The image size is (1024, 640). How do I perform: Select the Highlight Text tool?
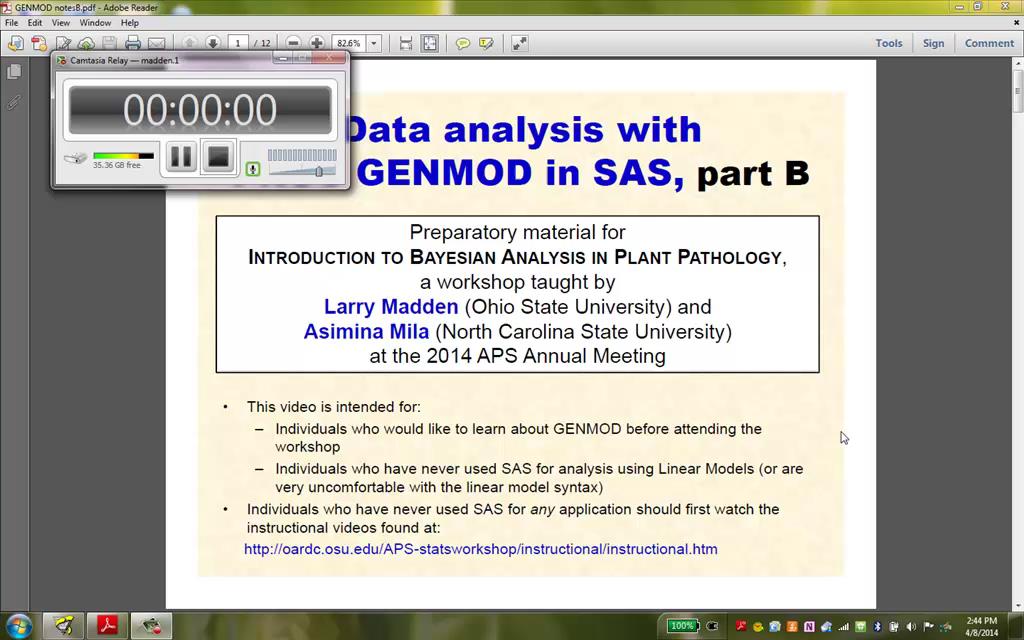coord(486,42)
